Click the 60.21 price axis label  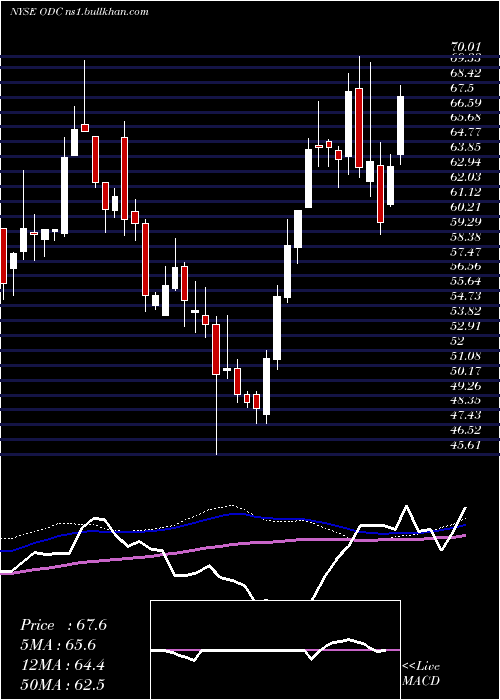[x=467, y=207]
